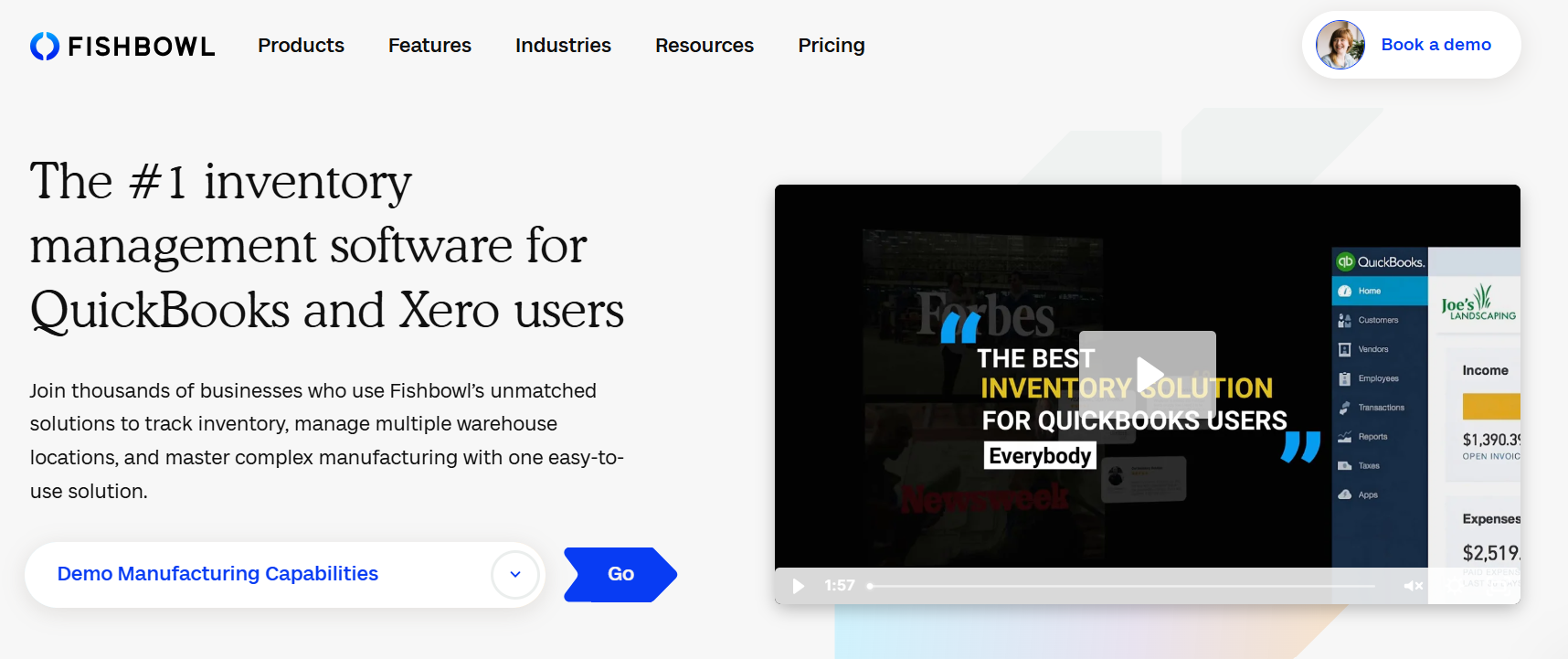Open the Resources menu

(x=704, y=46)
